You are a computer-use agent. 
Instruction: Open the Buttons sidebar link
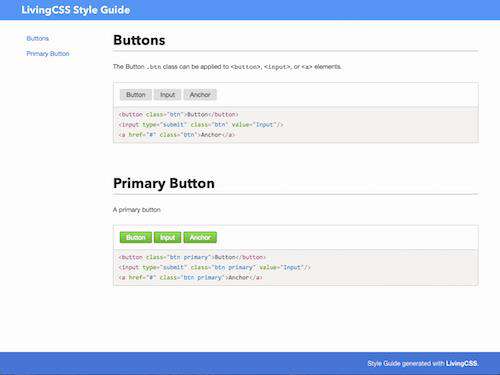[38, 38]
